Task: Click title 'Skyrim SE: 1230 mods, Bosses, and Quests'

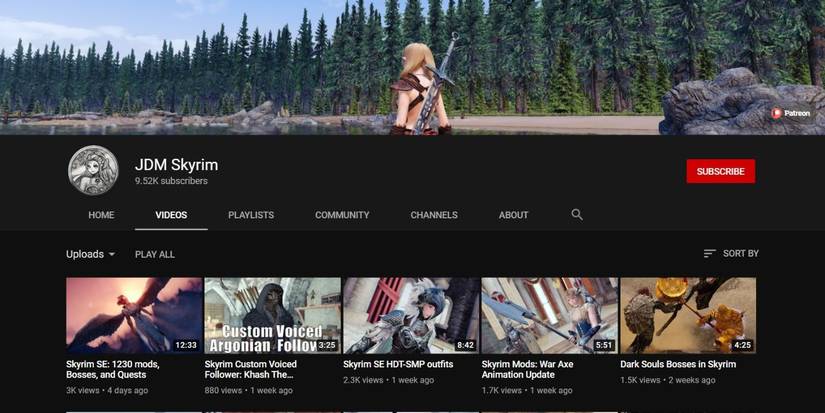Action: pyautogui.click(x=113, y=369)
